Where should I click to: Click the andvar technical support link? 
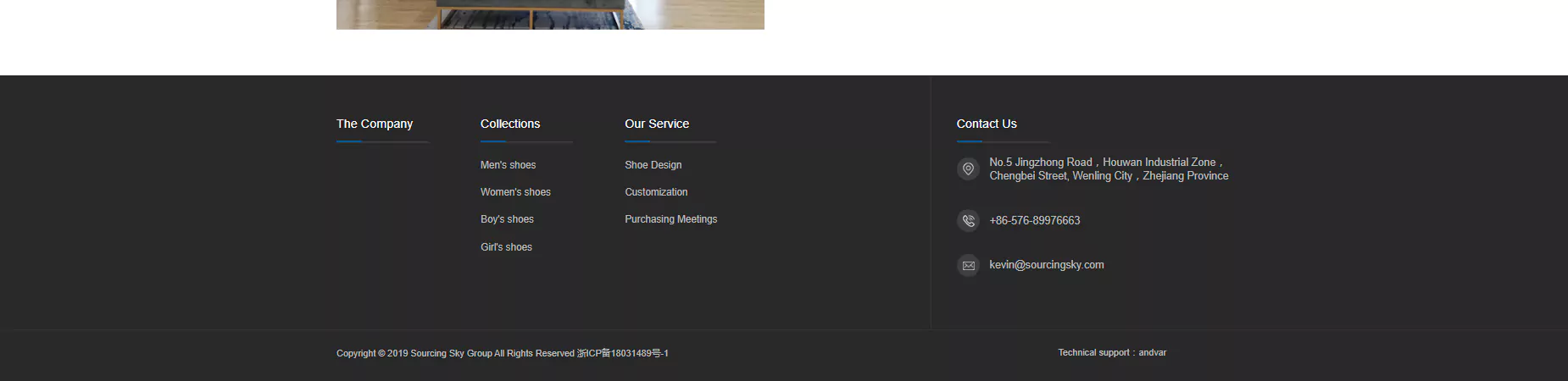pos(1153,352)
